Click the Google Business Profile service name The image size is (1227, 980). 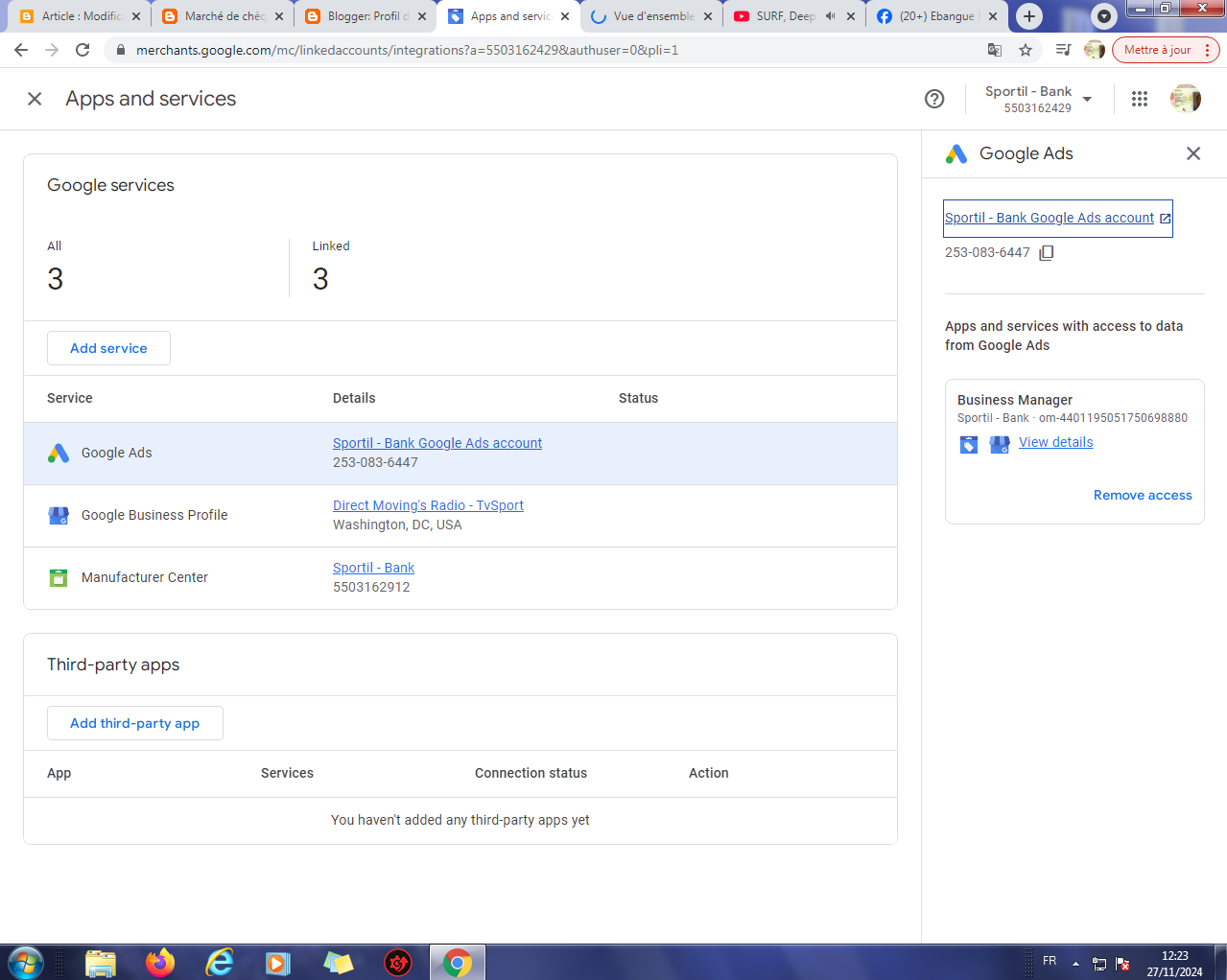click(x=154, y=515)
